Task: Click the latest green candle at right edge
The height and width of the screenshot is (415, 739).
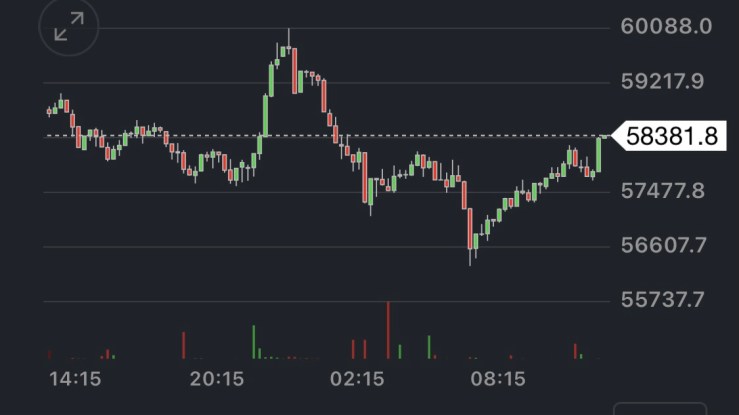Action: tap(600, 154)
